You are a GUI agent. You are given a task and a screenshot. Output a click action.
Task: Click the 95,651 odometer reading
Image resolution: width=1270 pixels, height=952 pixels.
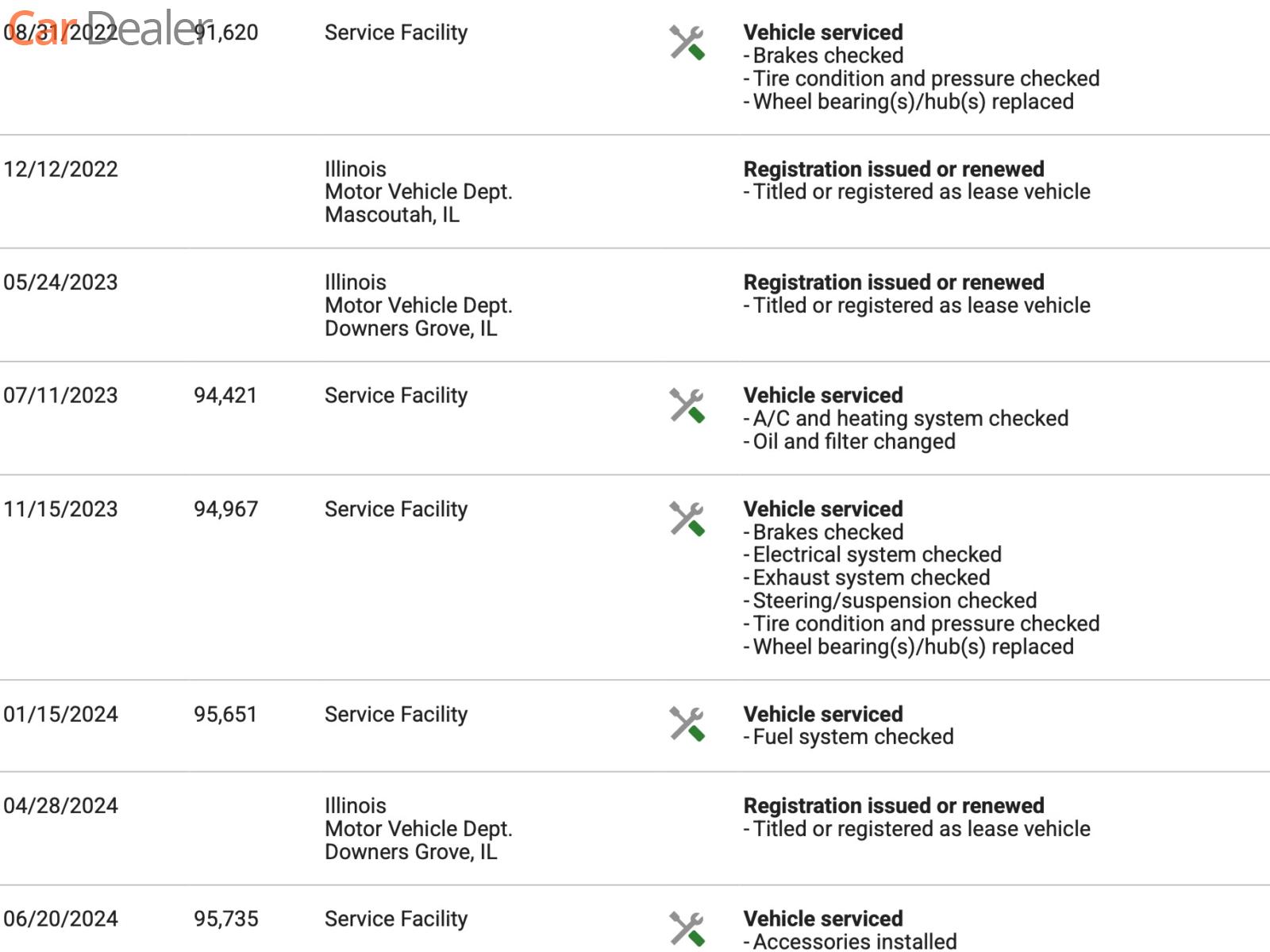point(225,714)
